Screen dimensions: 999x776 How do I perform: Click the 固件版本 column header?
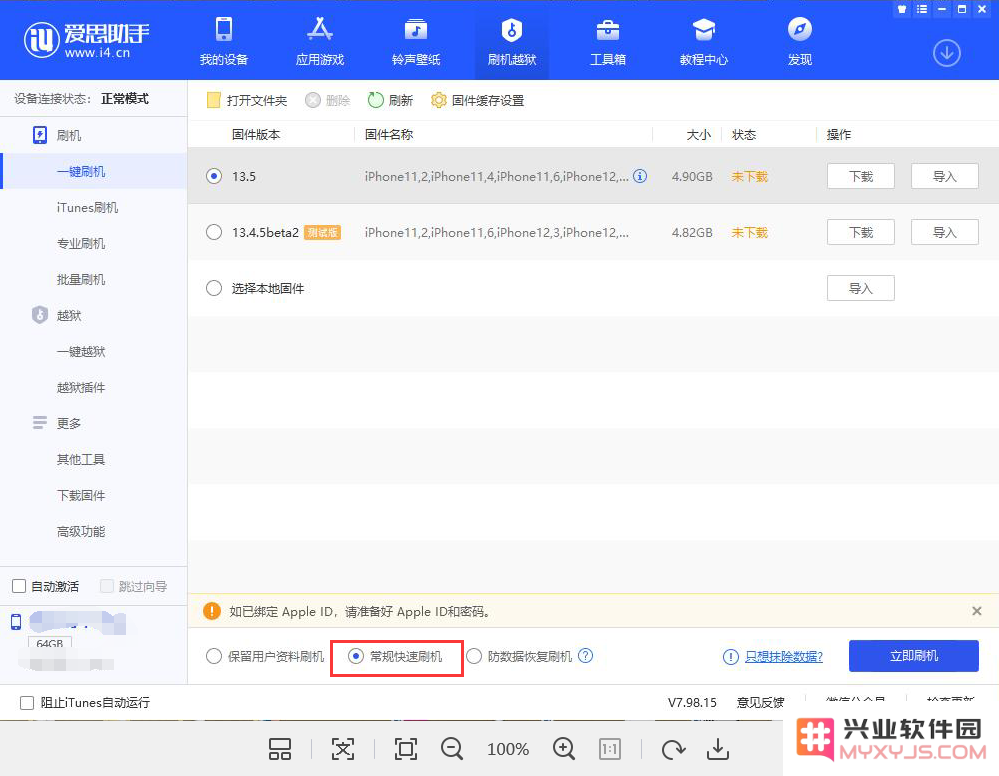[255, 134]
